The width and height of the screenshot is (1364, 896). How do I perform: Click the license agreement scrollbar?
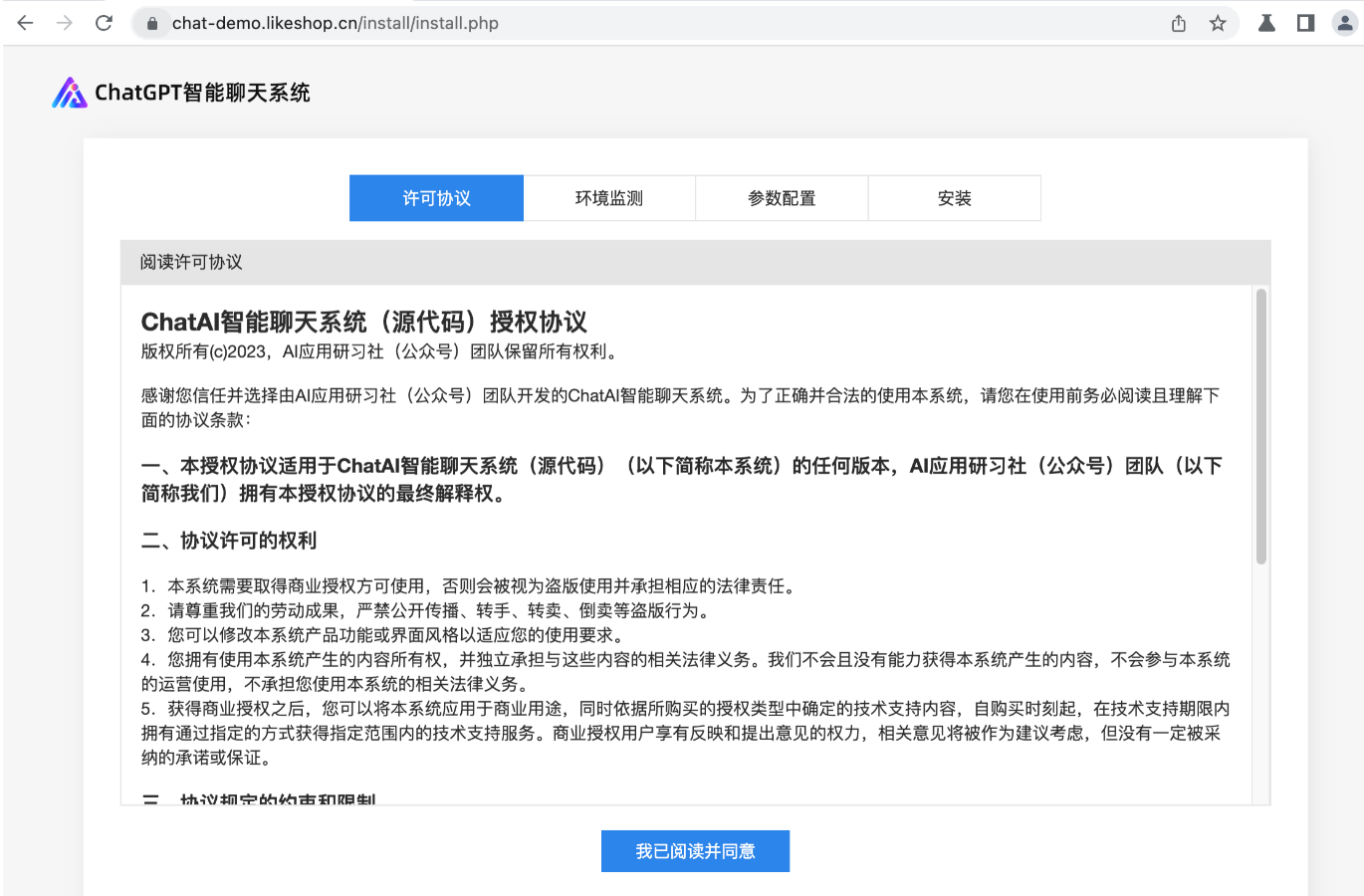pyautogui.click(x=1260, y=428)
